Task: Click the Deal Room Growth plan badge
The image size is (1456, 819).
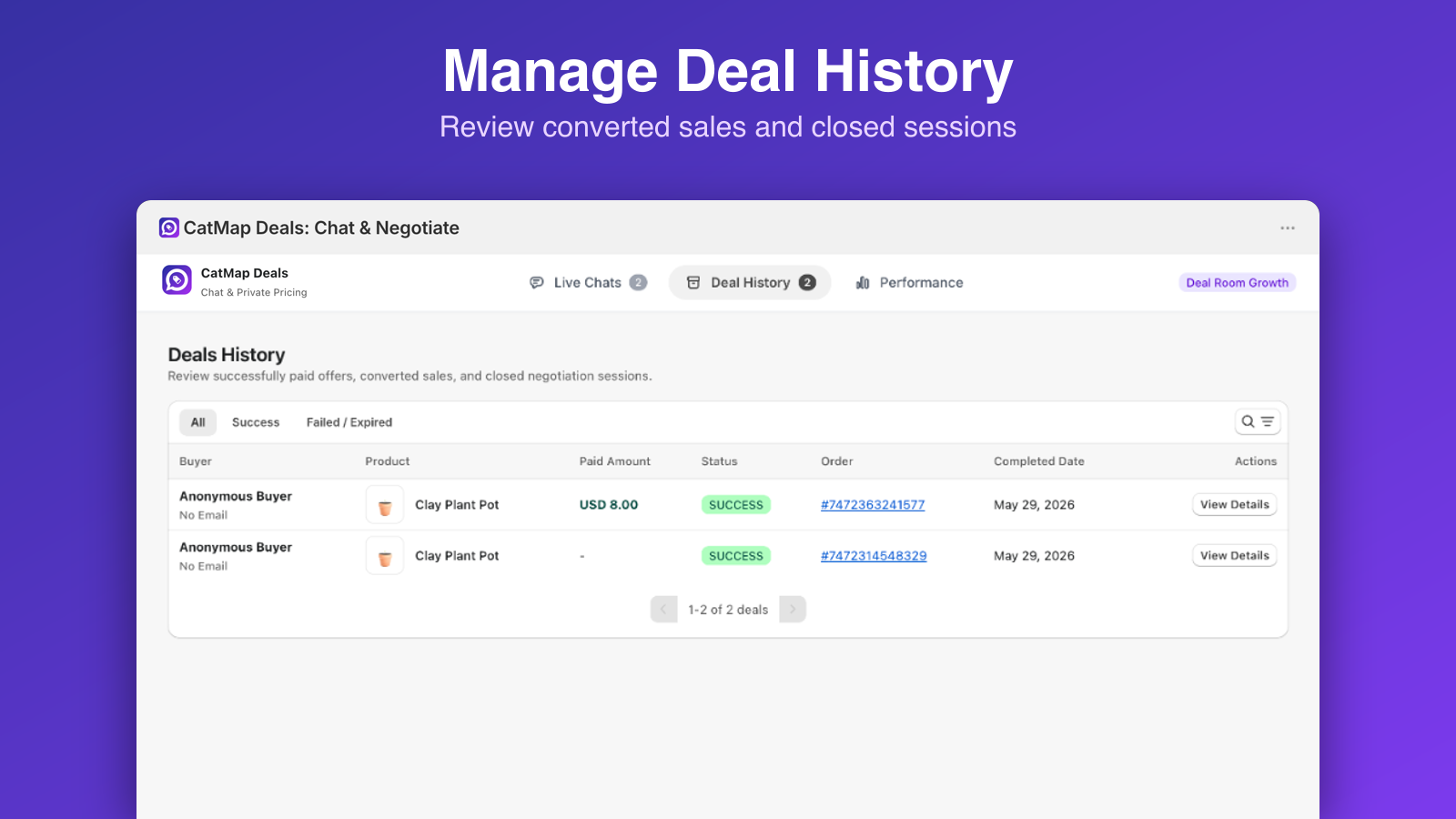Action: pyautogui.click(x=1237, y=283)
